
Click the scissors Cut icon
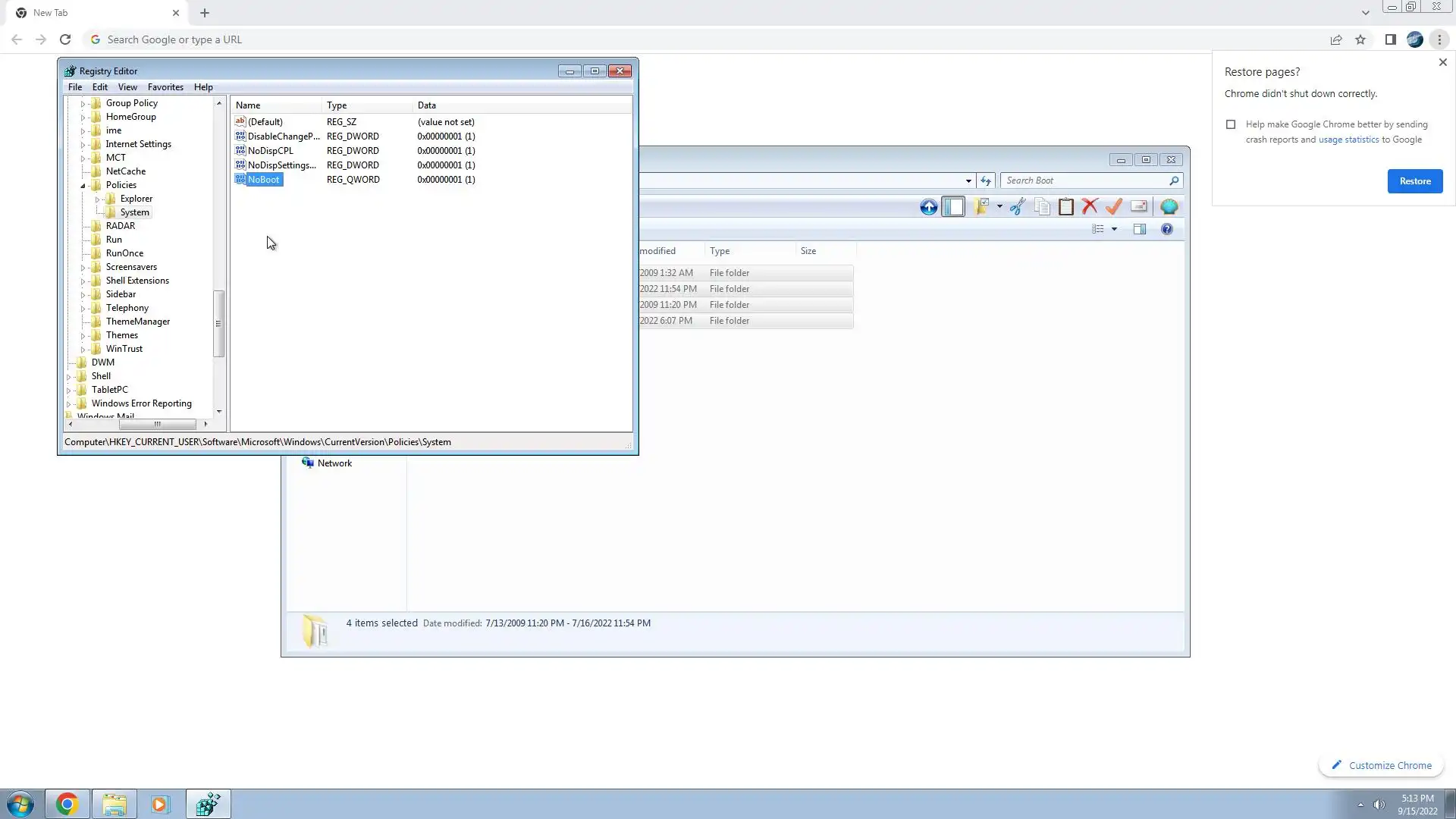(1018, 207)
